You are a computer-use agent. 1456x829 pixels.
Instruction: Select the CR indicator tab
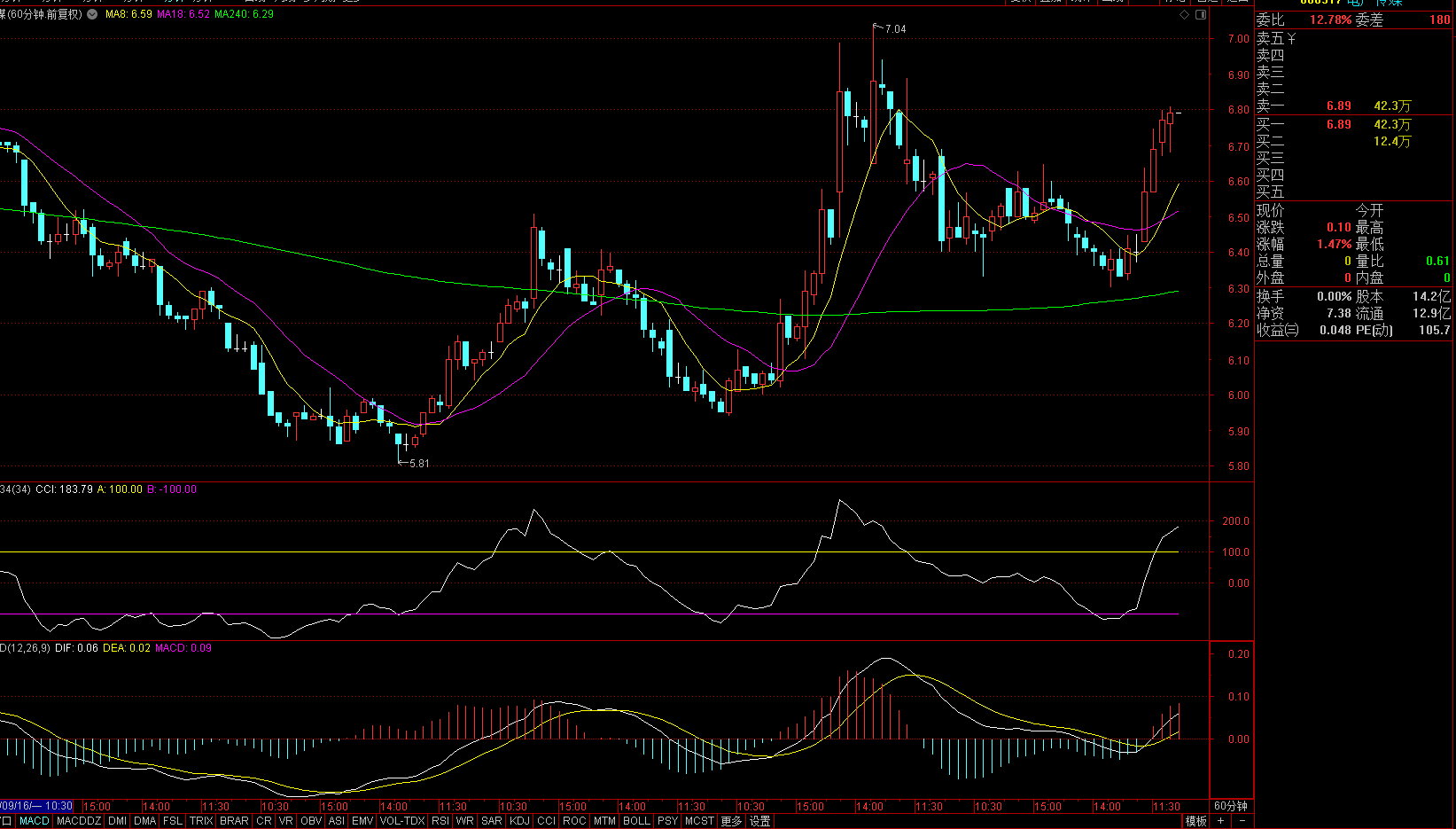pyautogui.click(x=264, y=821)
